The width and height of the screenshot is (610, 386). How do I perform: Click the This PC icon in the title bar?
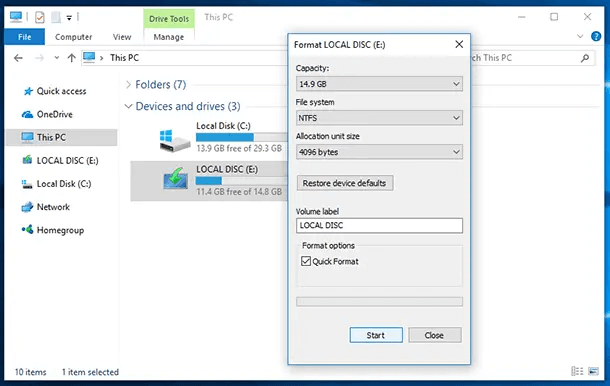click(16, 17)
